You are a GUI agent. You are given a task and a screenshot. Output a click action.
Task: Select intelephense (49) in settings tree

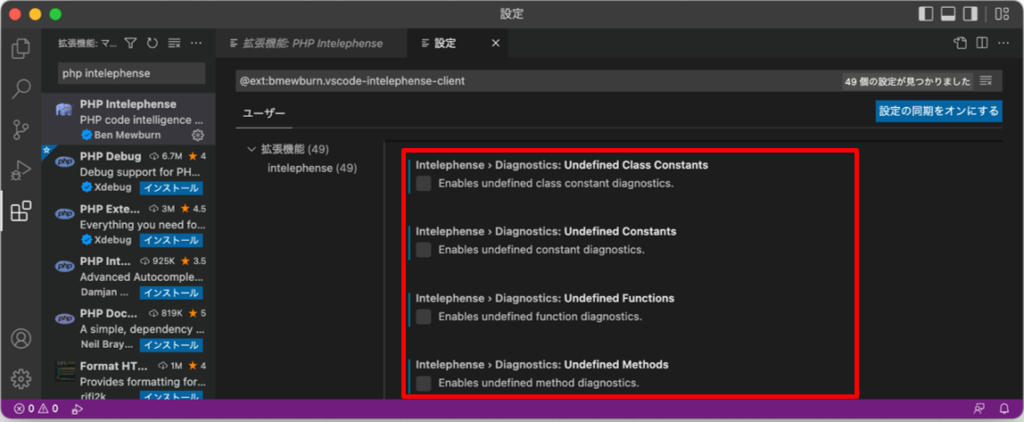click(312, 168)
